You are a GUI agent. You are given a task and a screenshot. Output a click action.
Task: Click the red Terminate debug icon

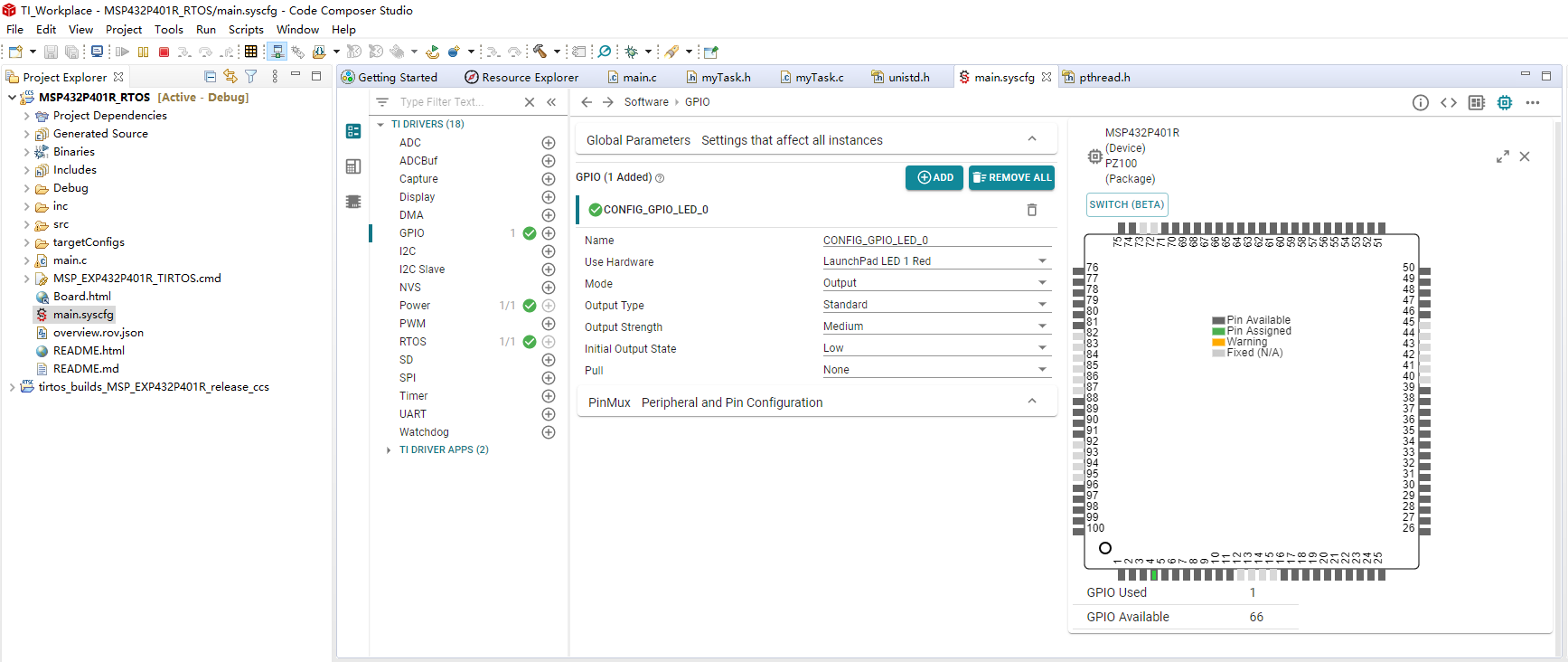point(164,52)
